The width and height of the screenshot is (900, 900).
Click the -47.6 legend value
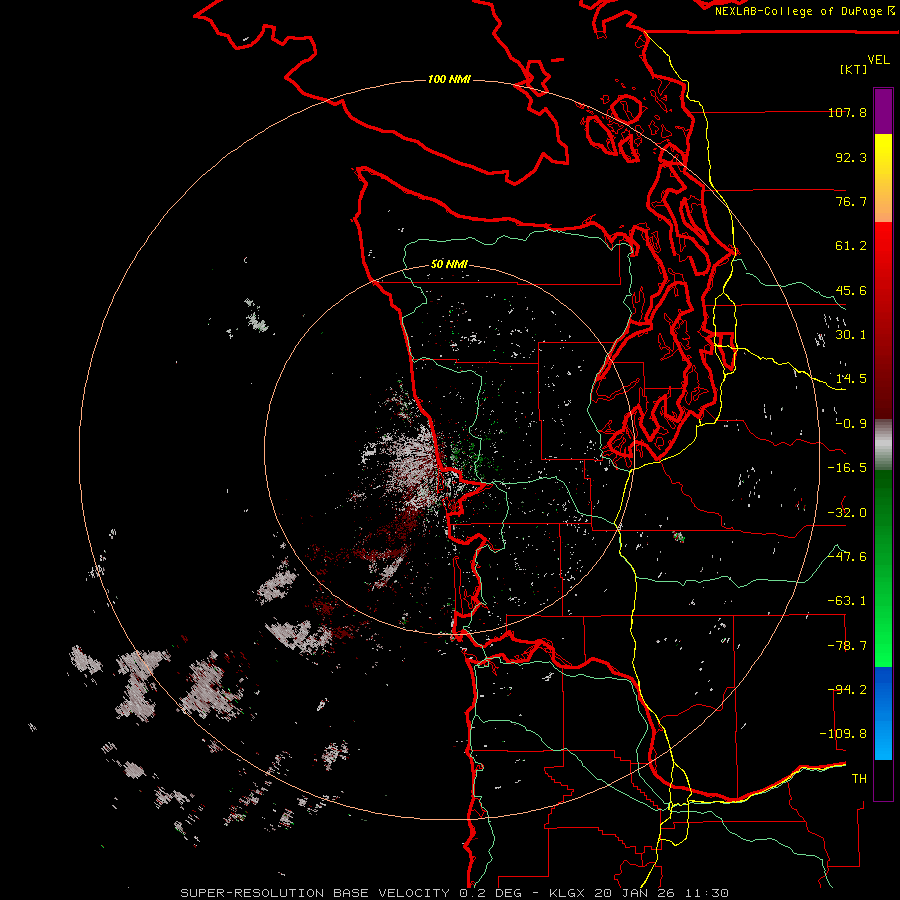(847, 557)
